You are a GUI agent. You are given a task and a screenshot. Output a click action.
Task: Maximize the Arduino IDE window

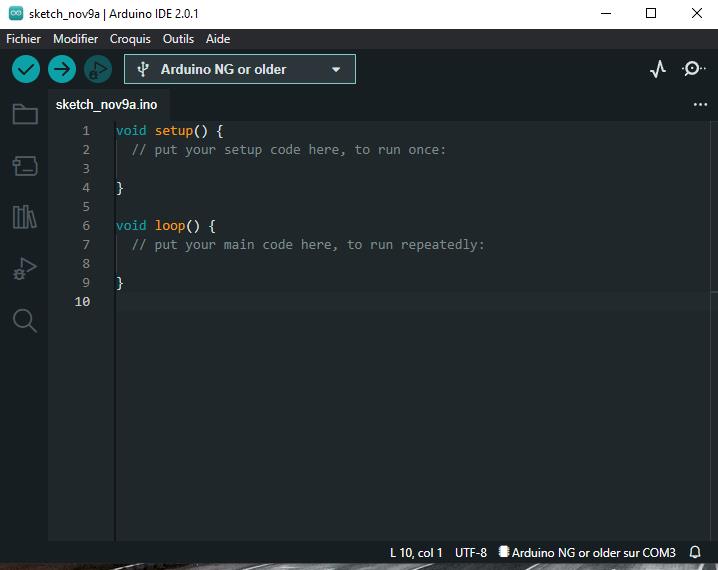tap(651, 13)
